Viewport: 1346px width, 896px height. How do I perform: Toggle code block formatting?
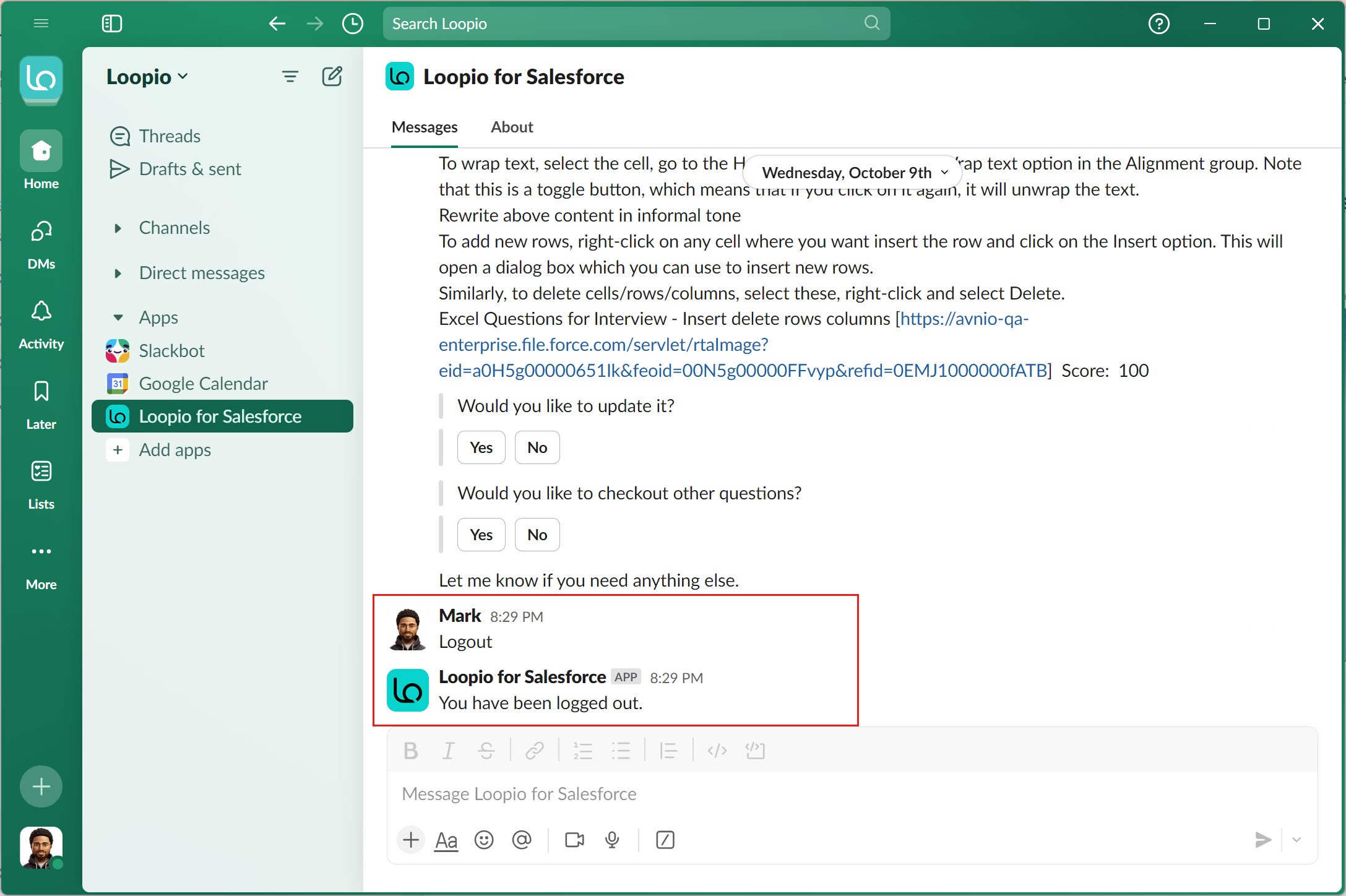755,751
